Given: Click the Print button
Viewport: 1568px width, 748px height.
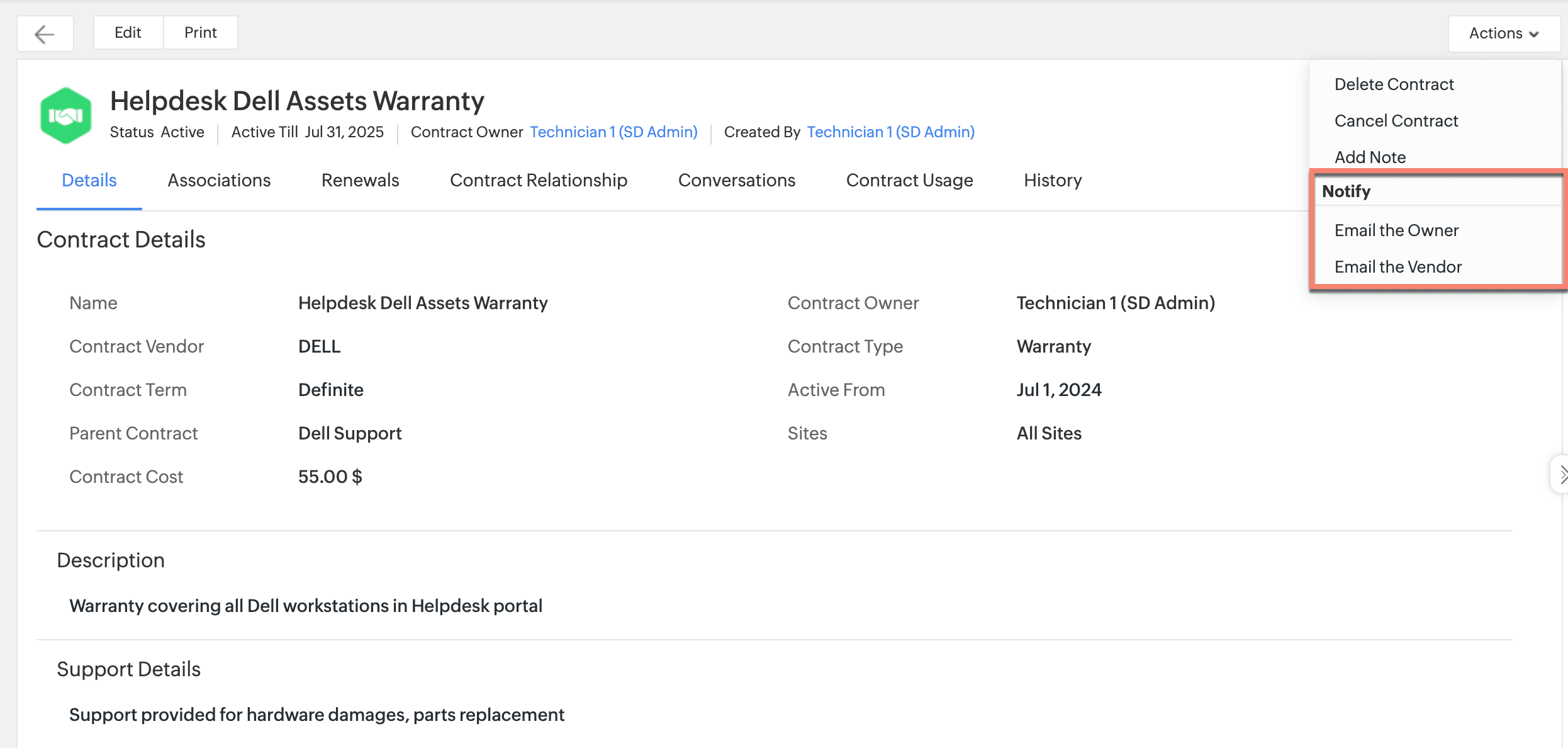Looking at the screenshot, I should (x=200, y=33).
